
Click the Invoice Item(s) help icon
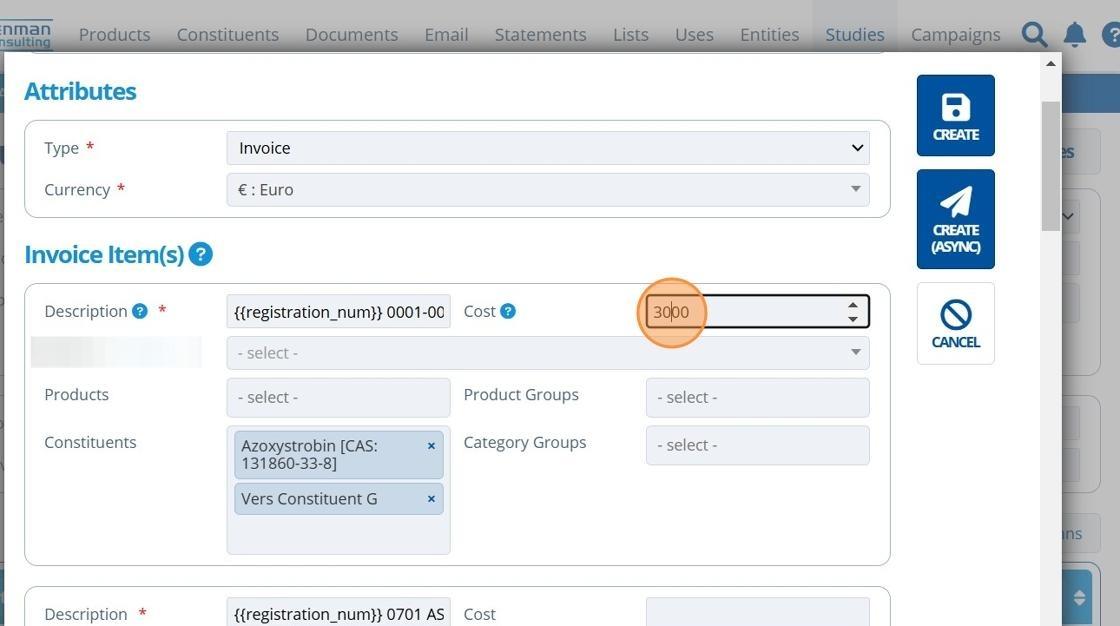point(200,254)
